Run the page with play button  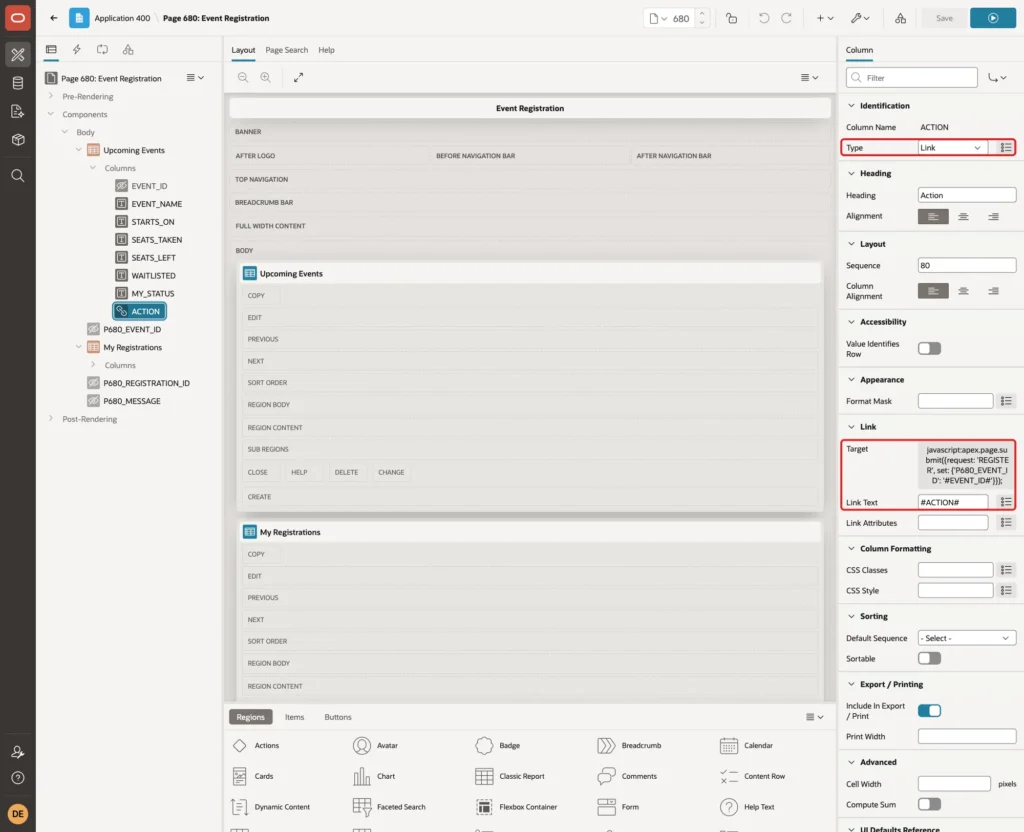pos(993,18)
